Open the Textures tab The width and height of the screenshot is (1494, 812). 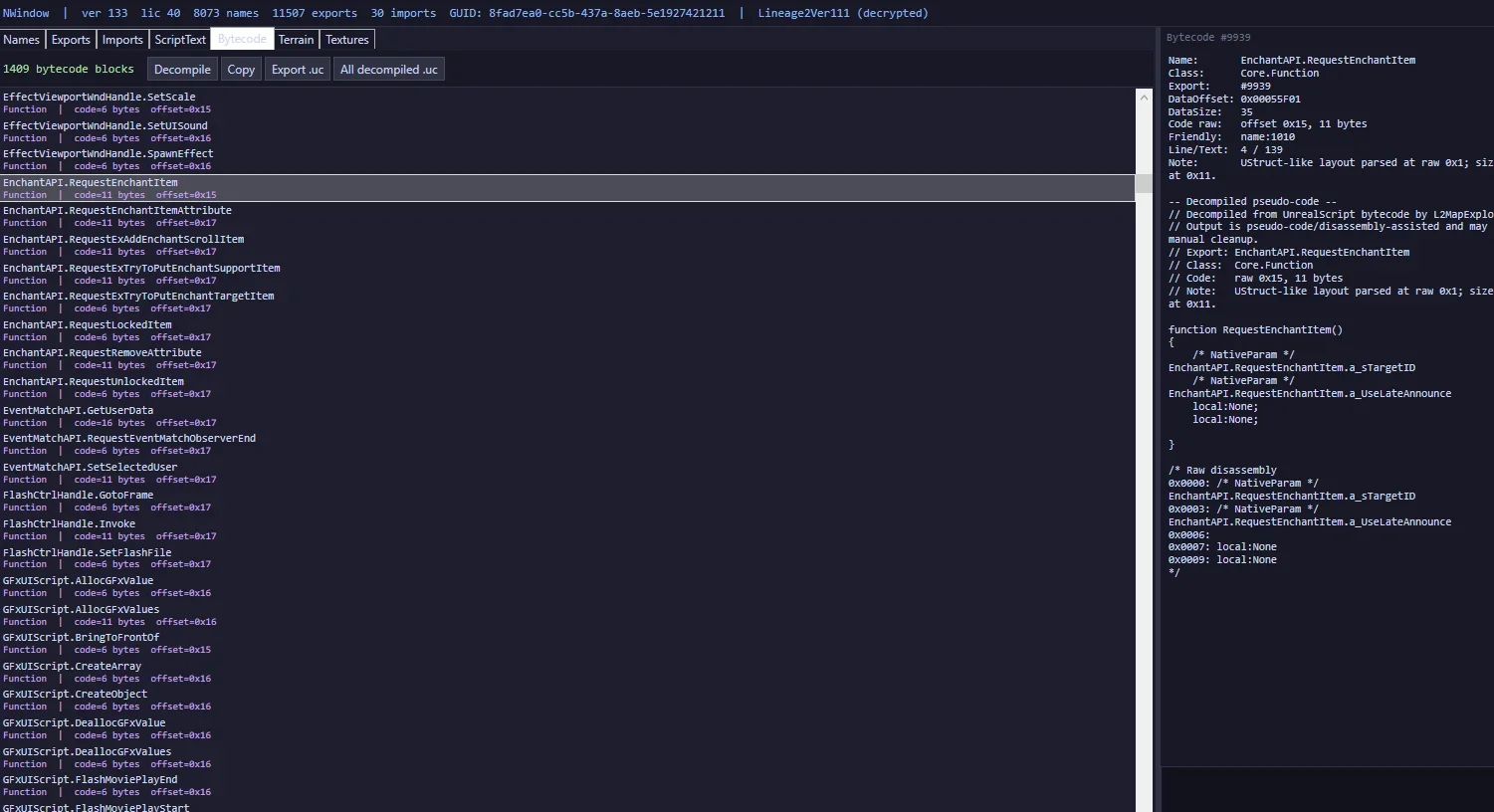(347, 40)
